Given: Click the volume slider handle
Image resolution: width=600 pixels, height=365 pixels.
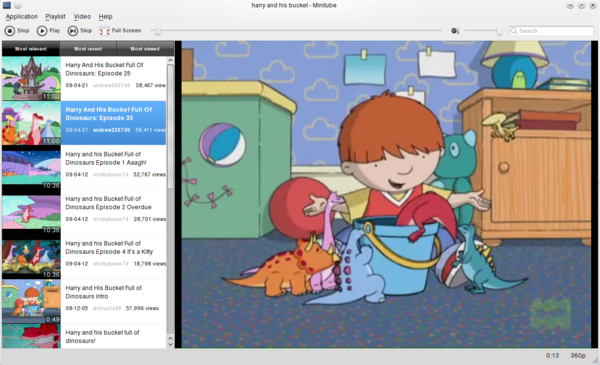Looking at the screenshot, I should point(499,31).
